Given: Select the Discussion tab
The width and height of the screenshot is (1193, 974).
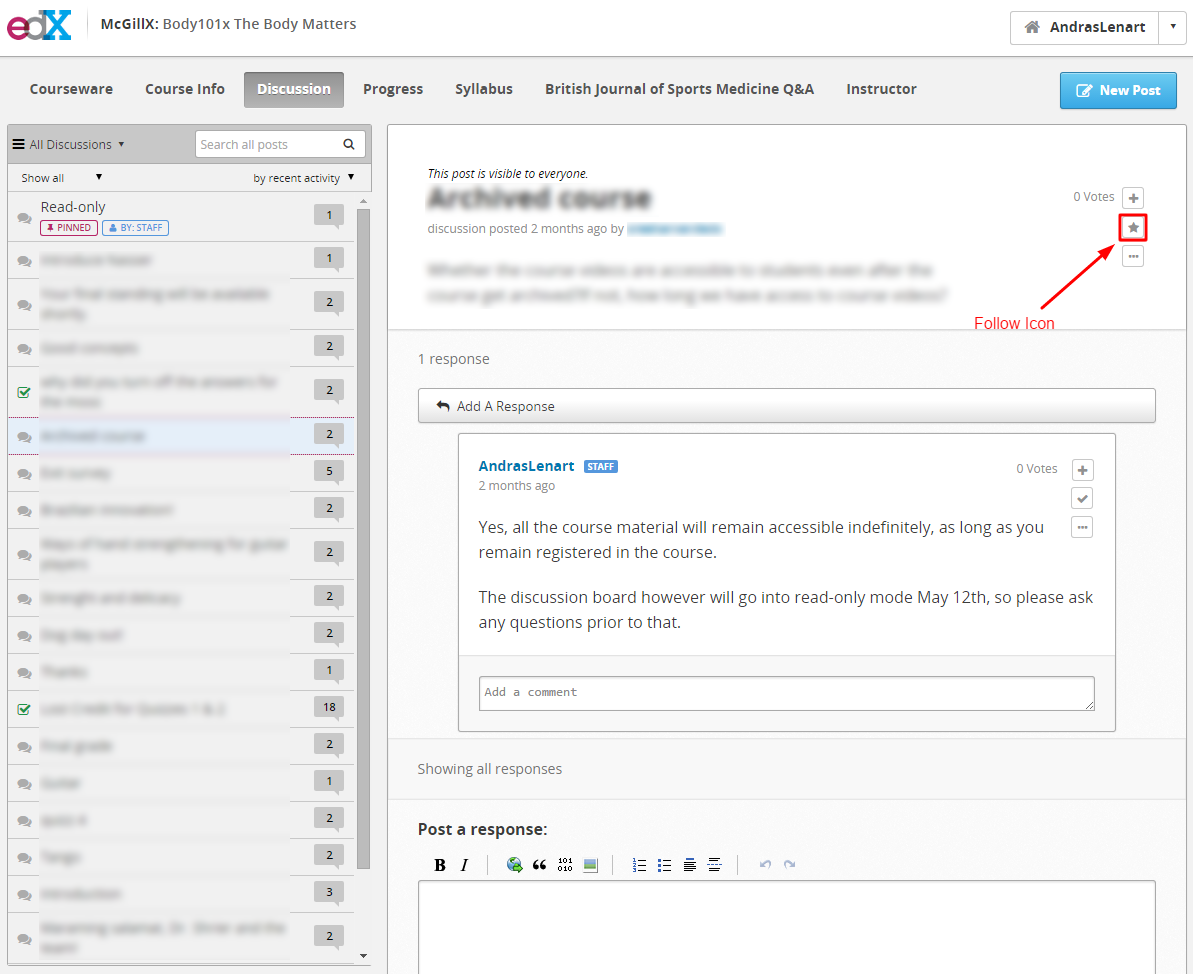Looking at the screenshot, I should [294, 89].
